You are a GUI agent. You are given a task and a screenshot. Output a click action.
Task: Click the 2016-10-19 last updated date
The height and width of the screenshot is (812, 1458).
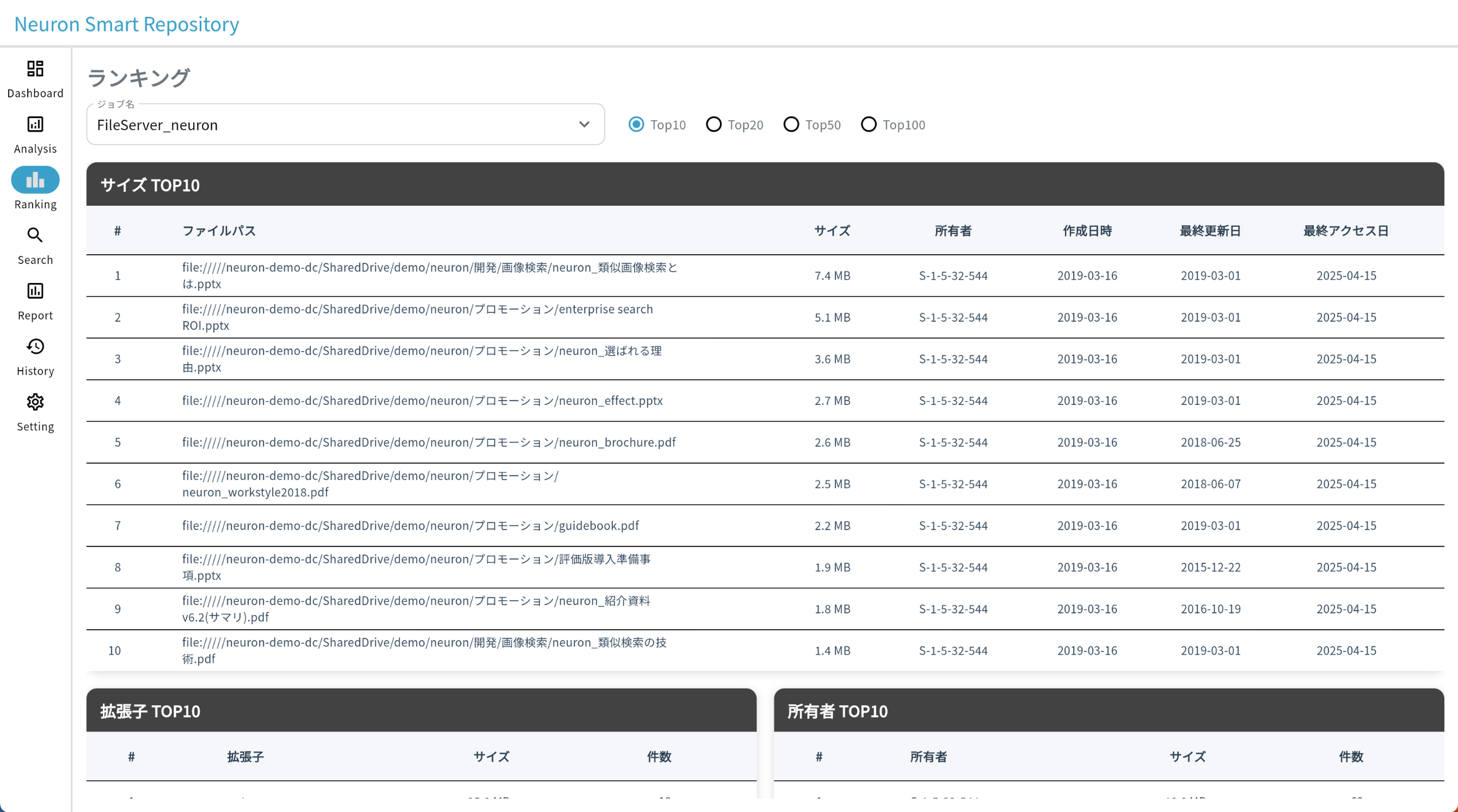click(1211, 609)
